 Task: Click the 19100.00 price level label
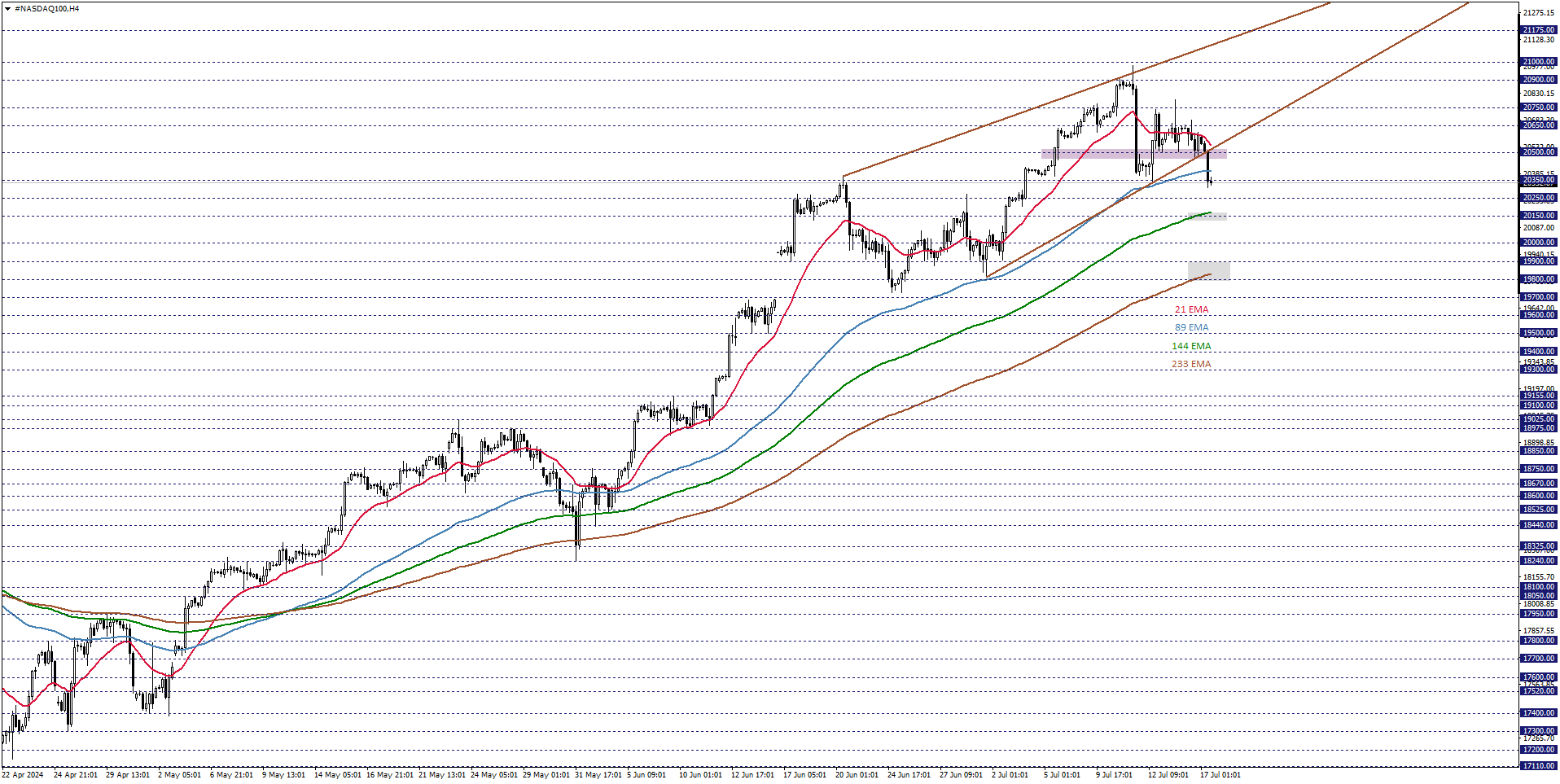[1539, 405]
